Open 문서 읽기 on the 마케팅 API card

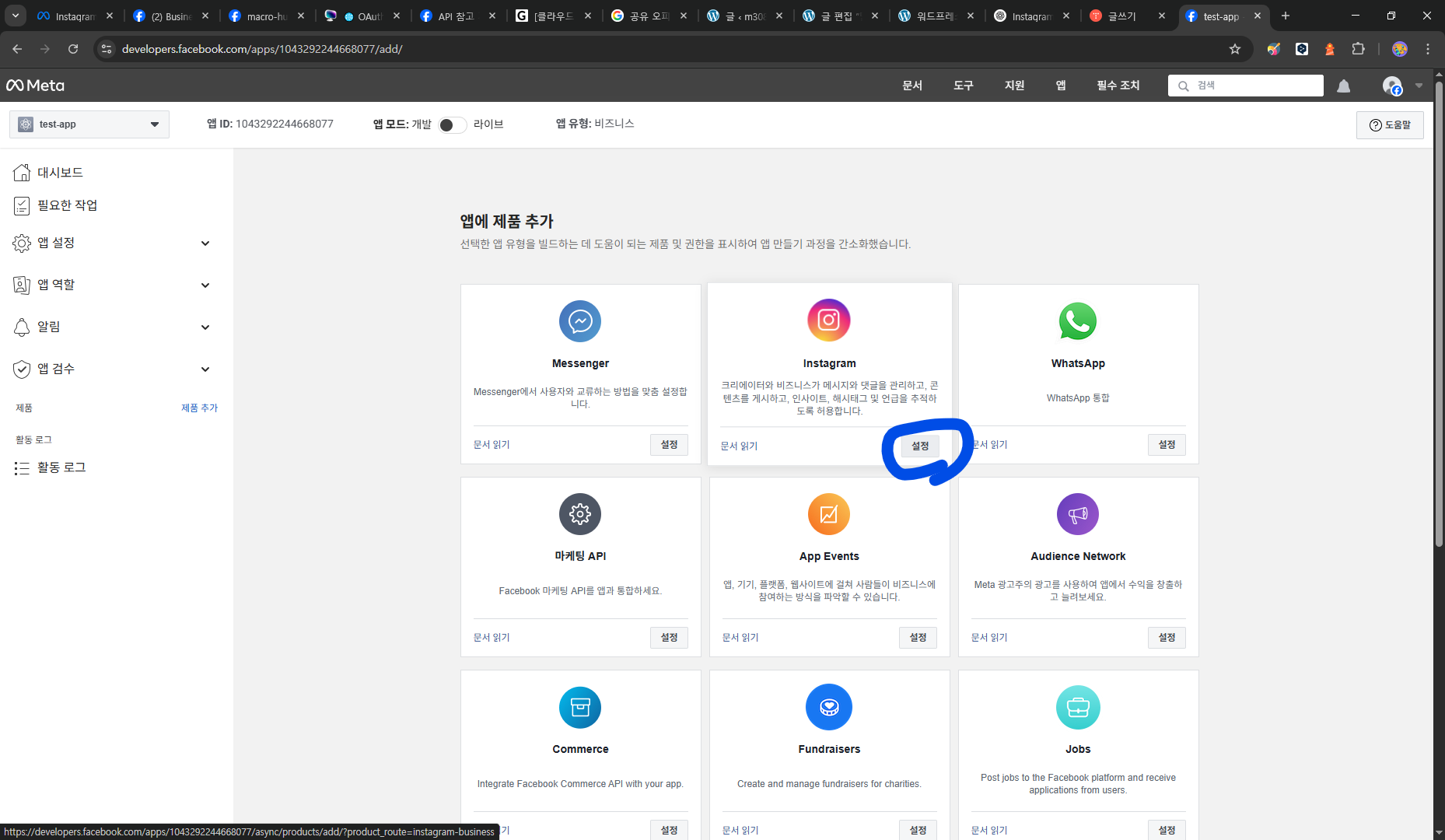click(x=492, y=638)
